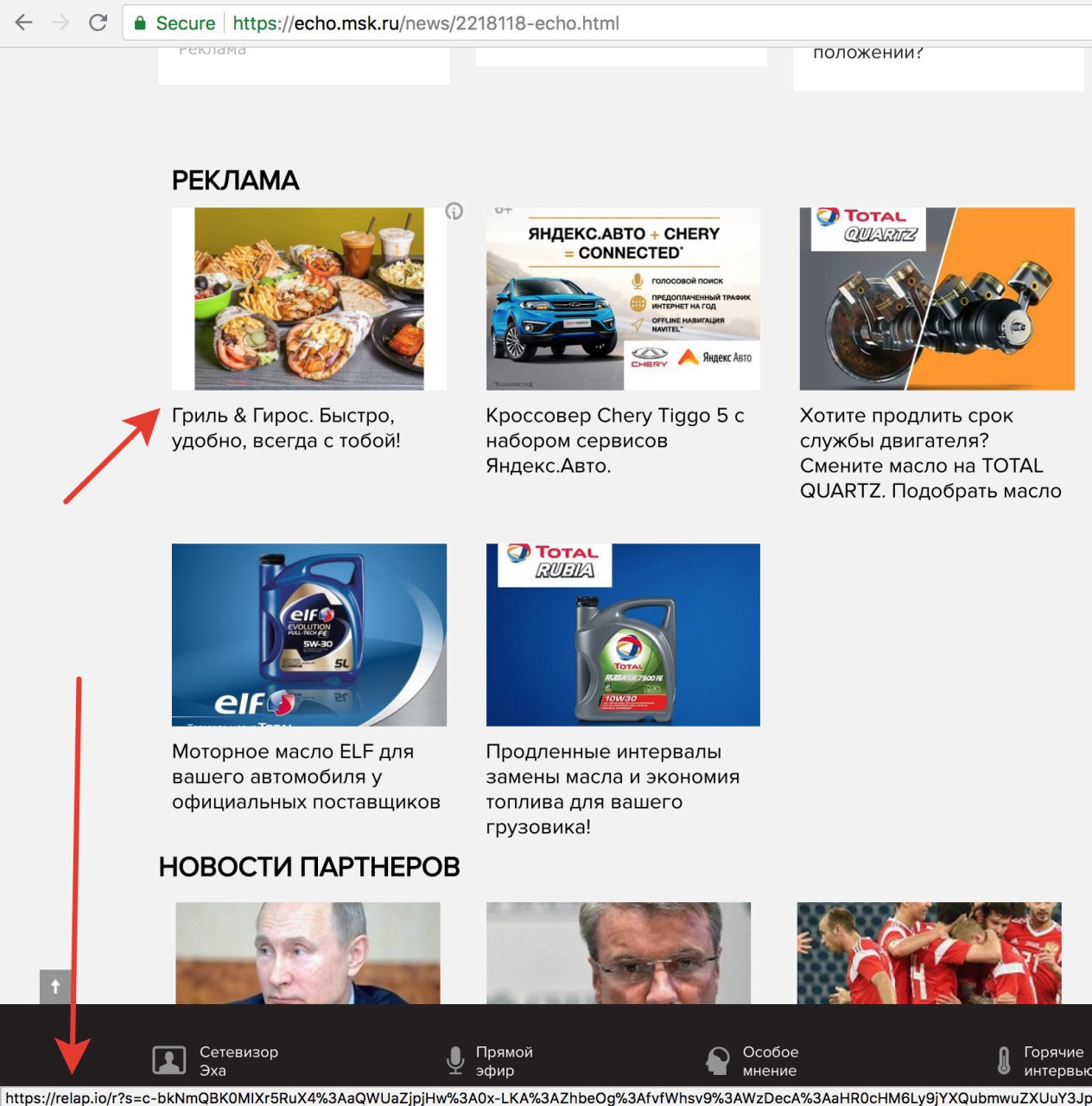Go back with the browser back arrow
This screenshot has width=1092, height=1106.
tap(23, 22)
